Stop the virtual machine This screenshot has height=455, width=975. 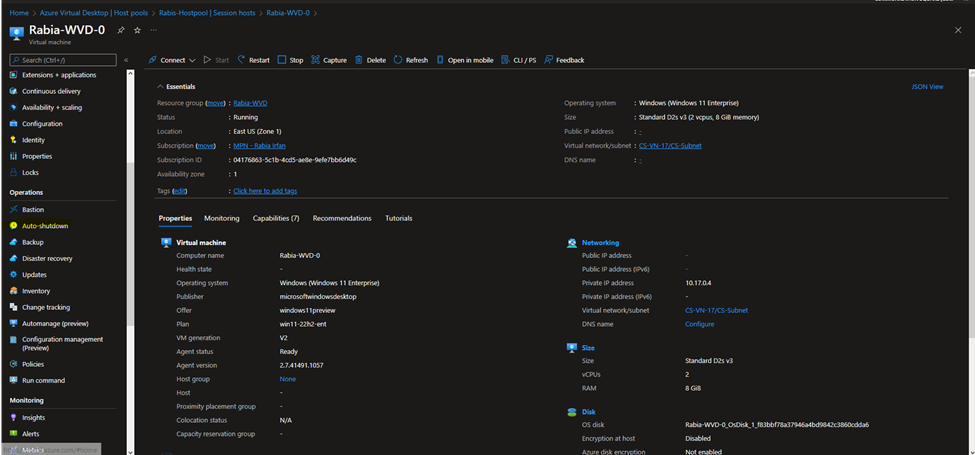290,60
